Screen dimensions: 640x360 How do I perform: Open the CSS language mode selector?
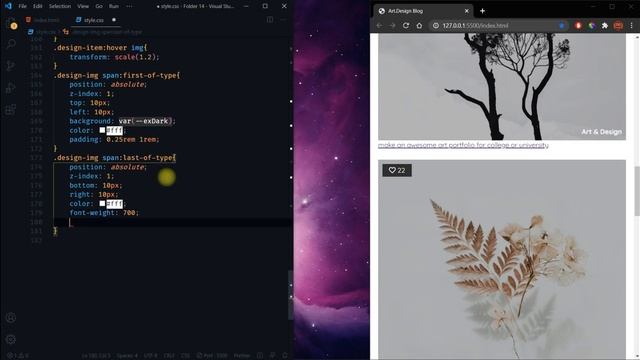point(185,356)
